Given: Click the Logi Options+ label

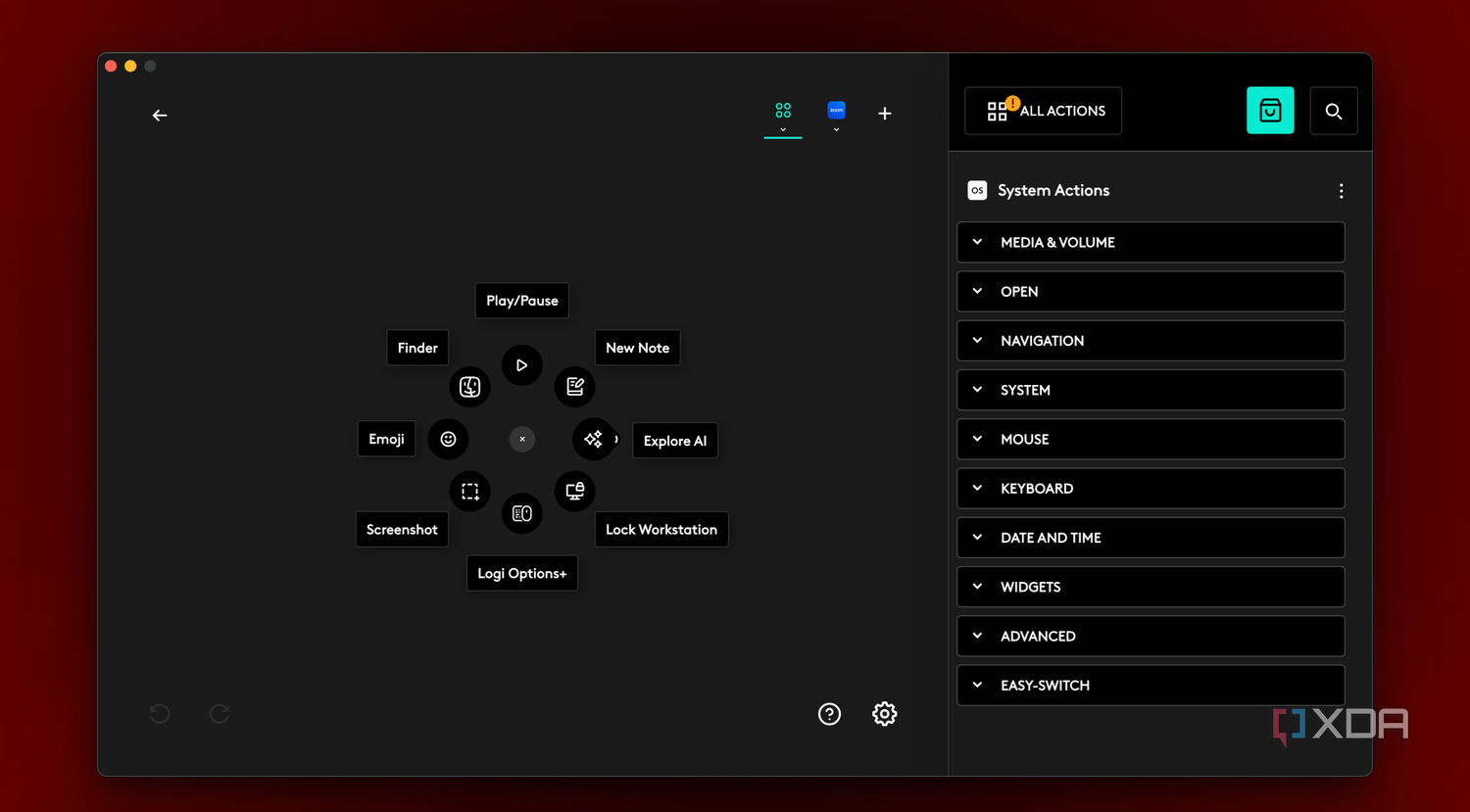Looking at the screenshot, I should 522,574.
